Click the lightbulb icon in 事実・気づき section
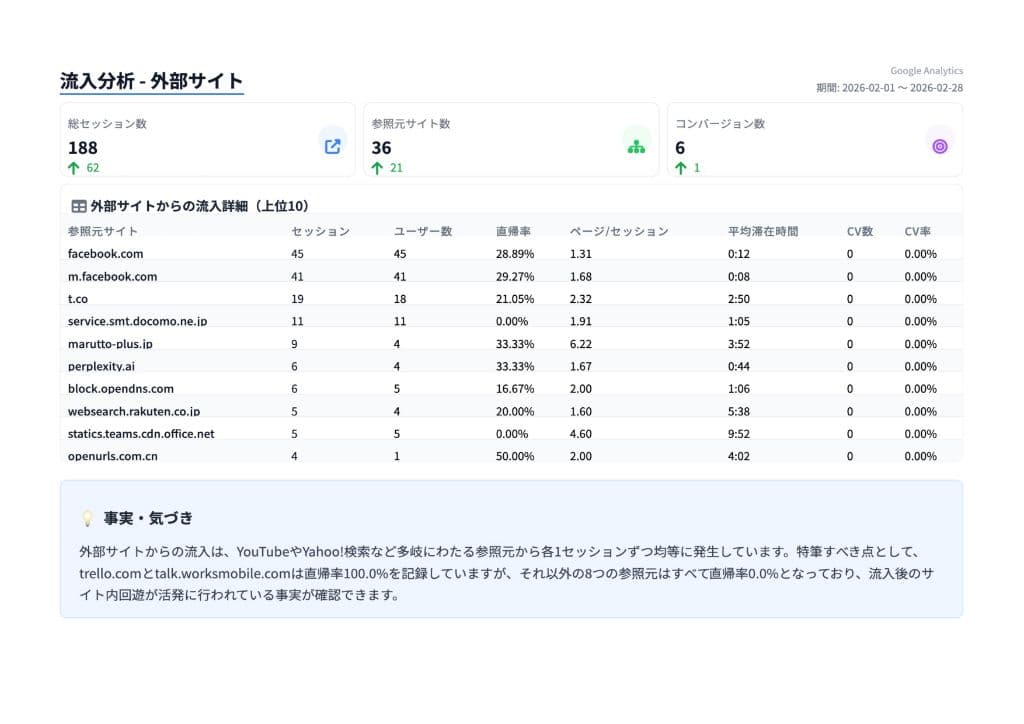 click(x=87, y=517)
